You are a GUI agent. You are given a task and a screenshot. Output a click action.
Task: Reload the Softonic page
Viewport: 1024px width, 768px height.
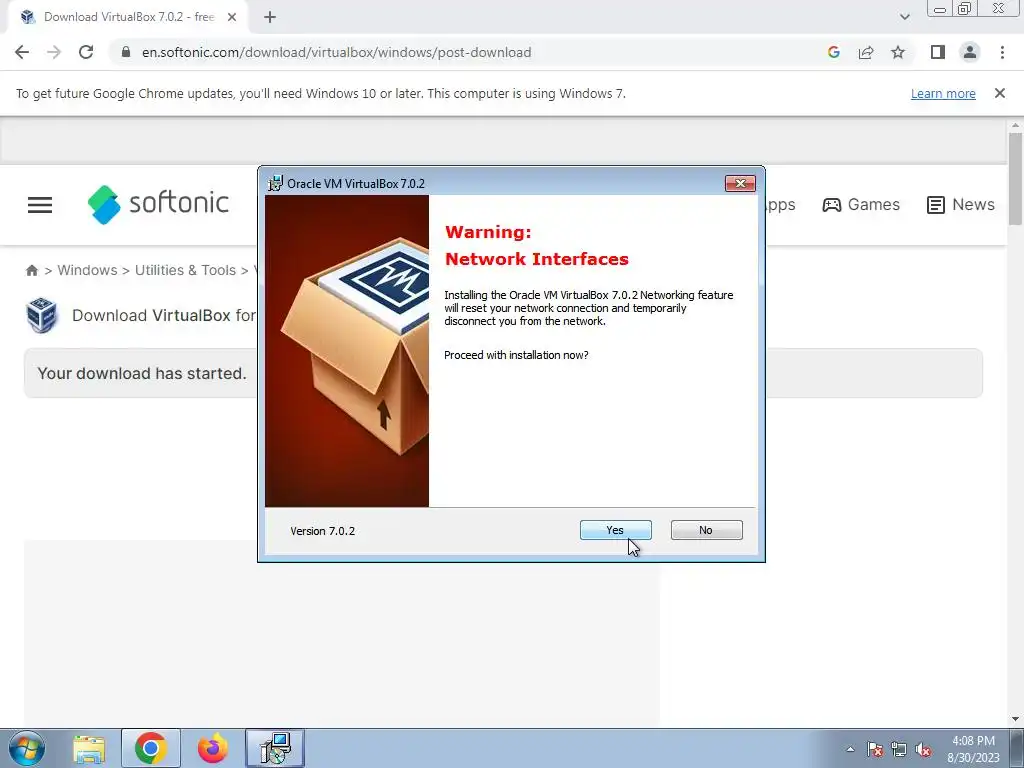pyautogui.click(x=86, y=52)
